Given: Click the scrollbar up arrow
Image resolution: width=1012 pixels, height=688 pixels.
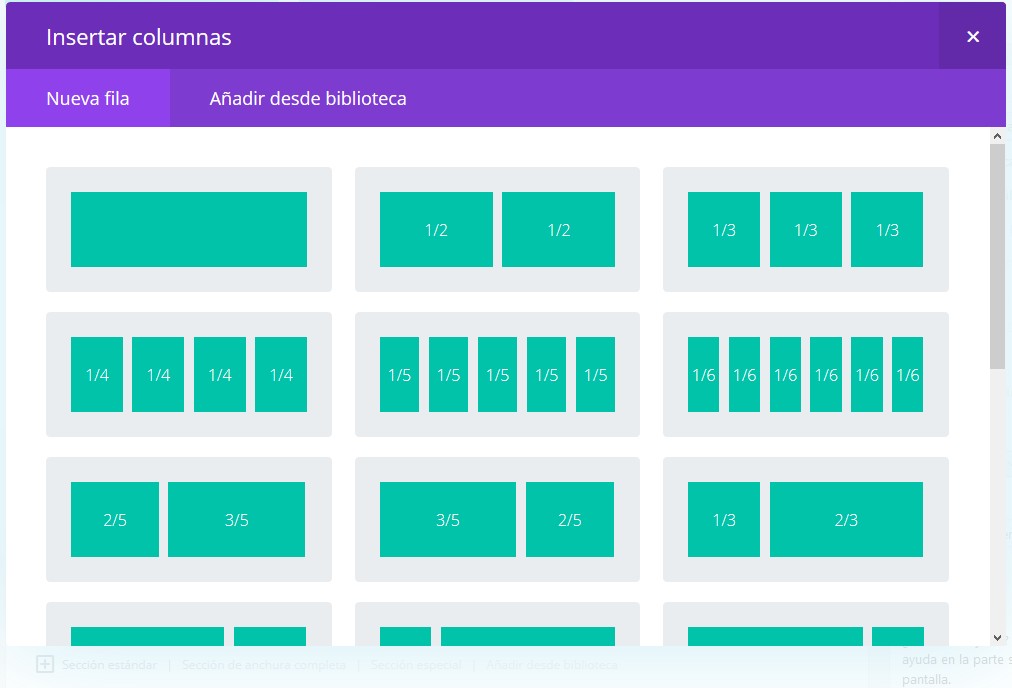Looking at the screenshot, I should (997, 135).
